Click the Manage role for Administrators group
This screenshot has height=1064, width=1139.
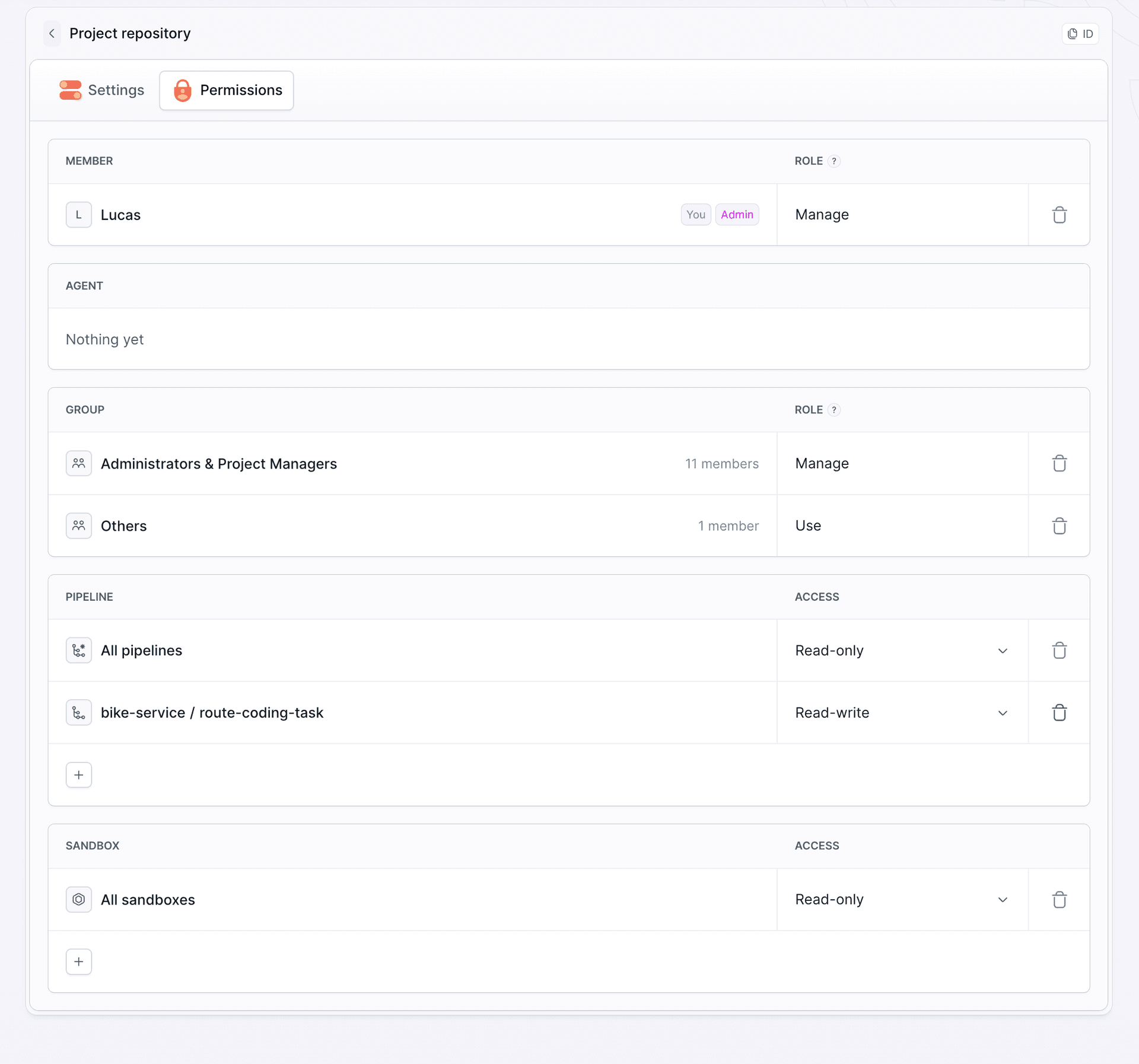[x=822, y=463]
